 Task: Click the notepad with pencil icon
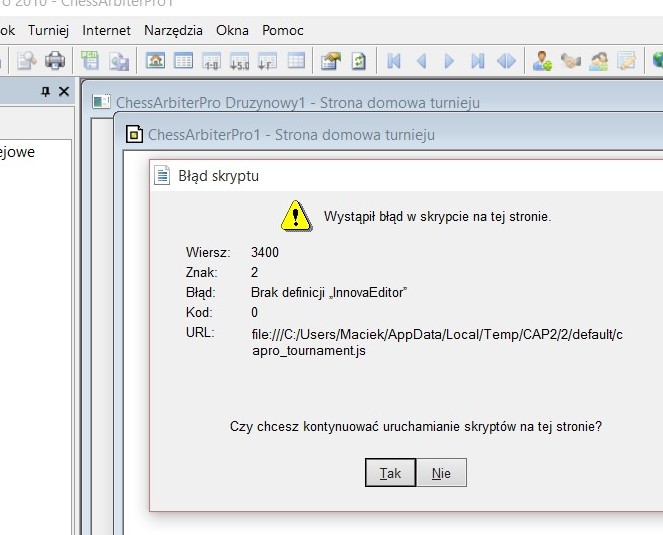point(627,61)
